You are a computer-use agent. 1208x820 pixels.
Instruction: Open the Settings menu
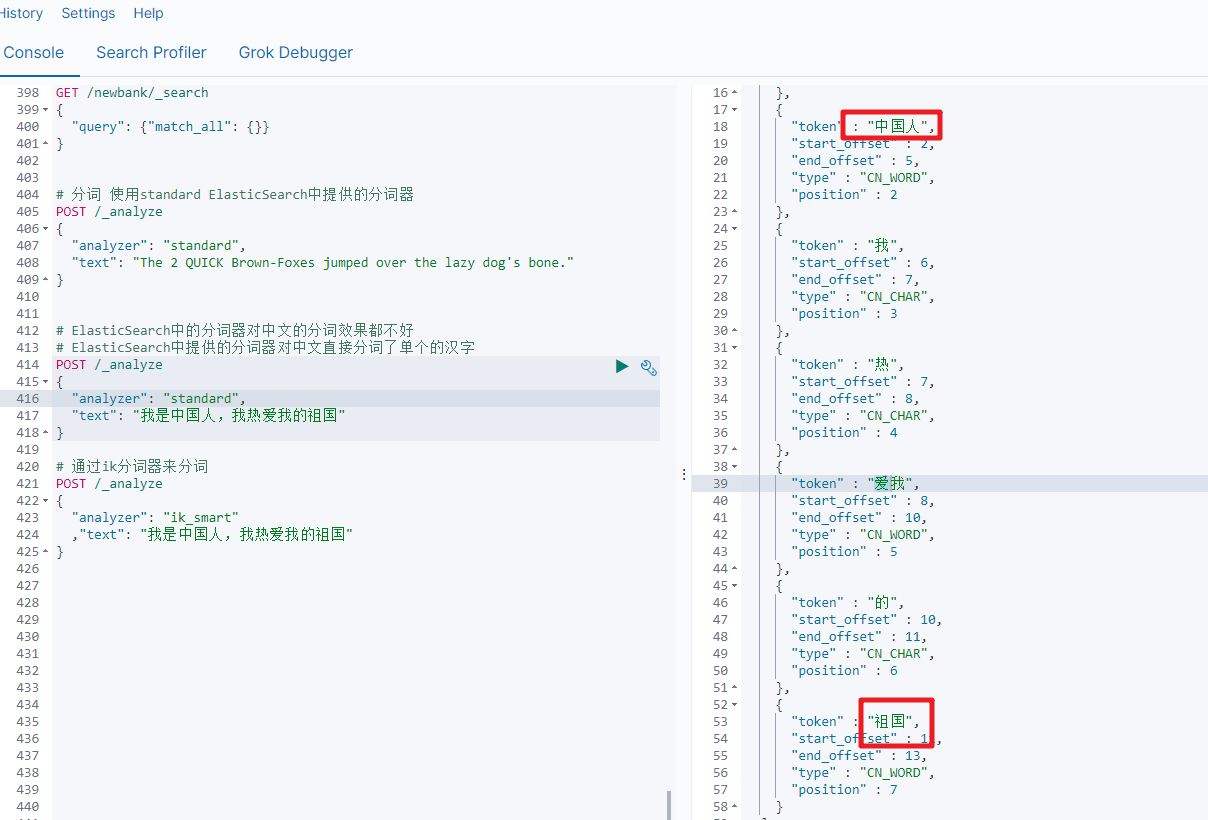point(88,13)
